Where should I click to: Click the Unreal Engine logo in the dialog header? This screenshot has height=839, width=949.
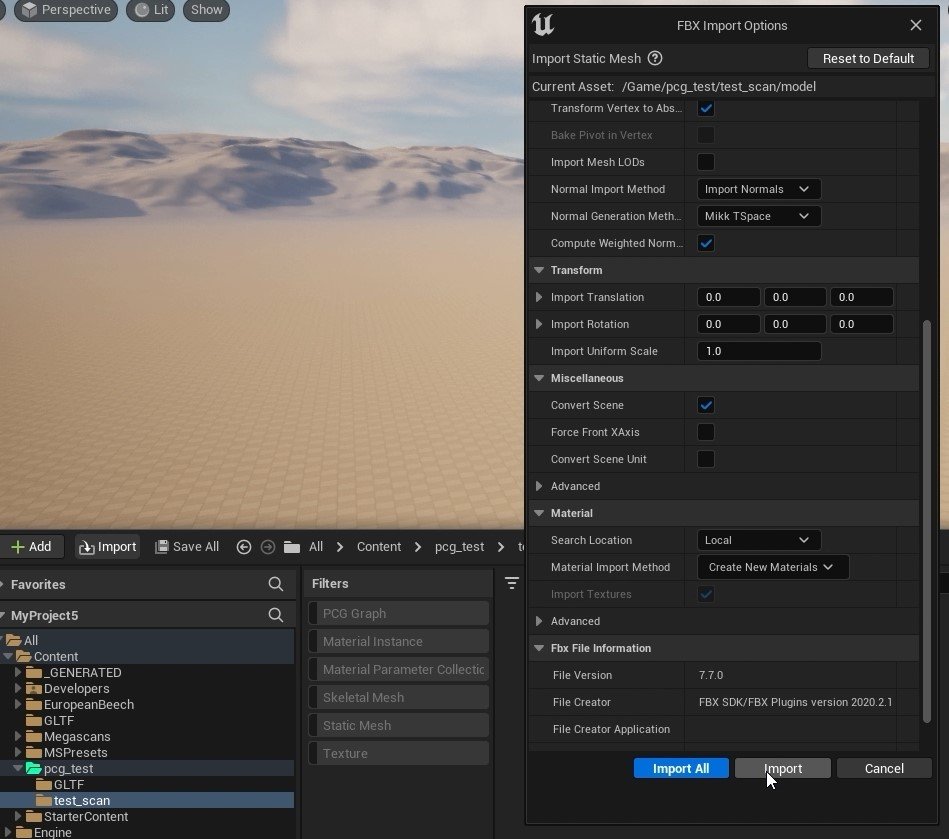542,25
